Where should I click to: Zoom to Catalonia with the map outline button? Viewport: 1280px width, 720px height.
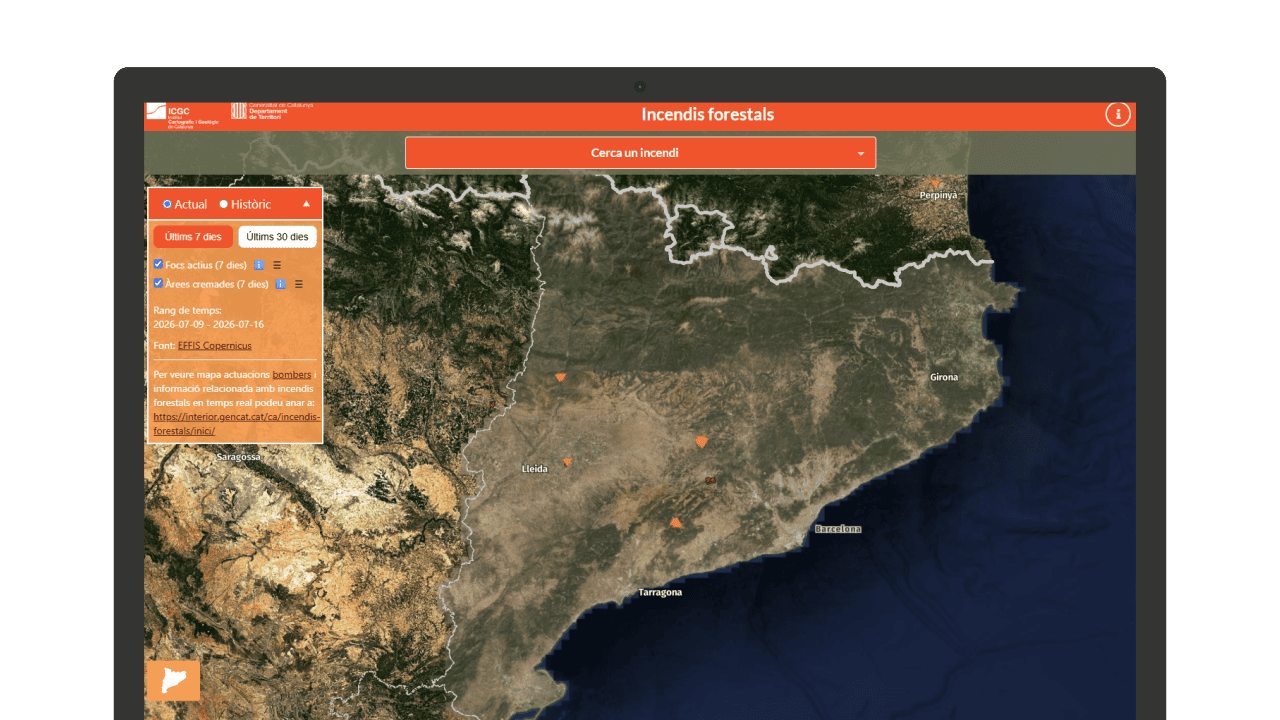[x=173, y=680]
